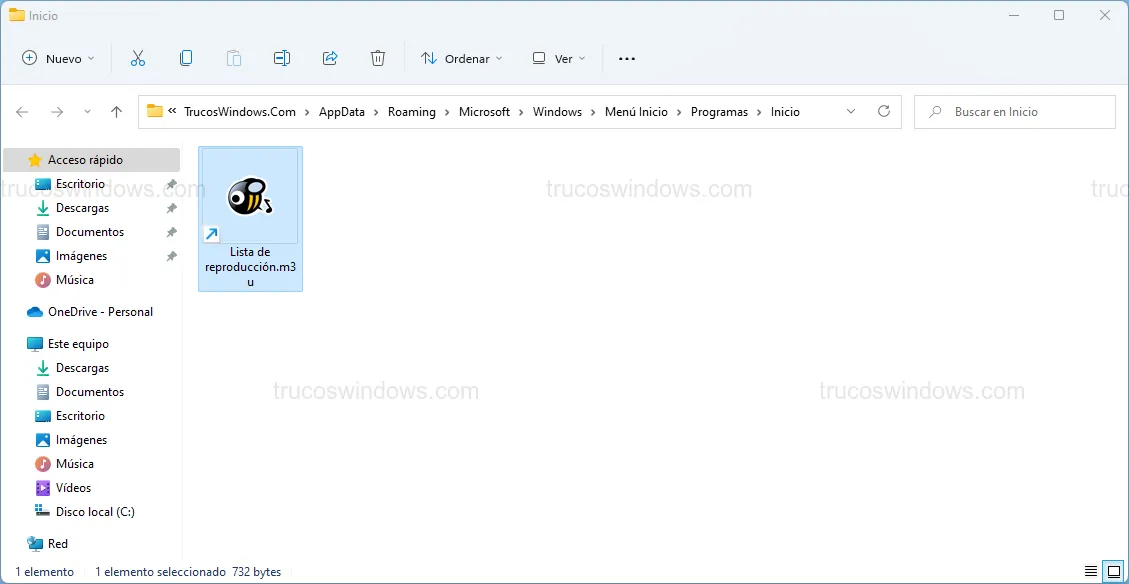1129x584 pixels.
Task: Click the Cut scissors icon
Action: 138,59
